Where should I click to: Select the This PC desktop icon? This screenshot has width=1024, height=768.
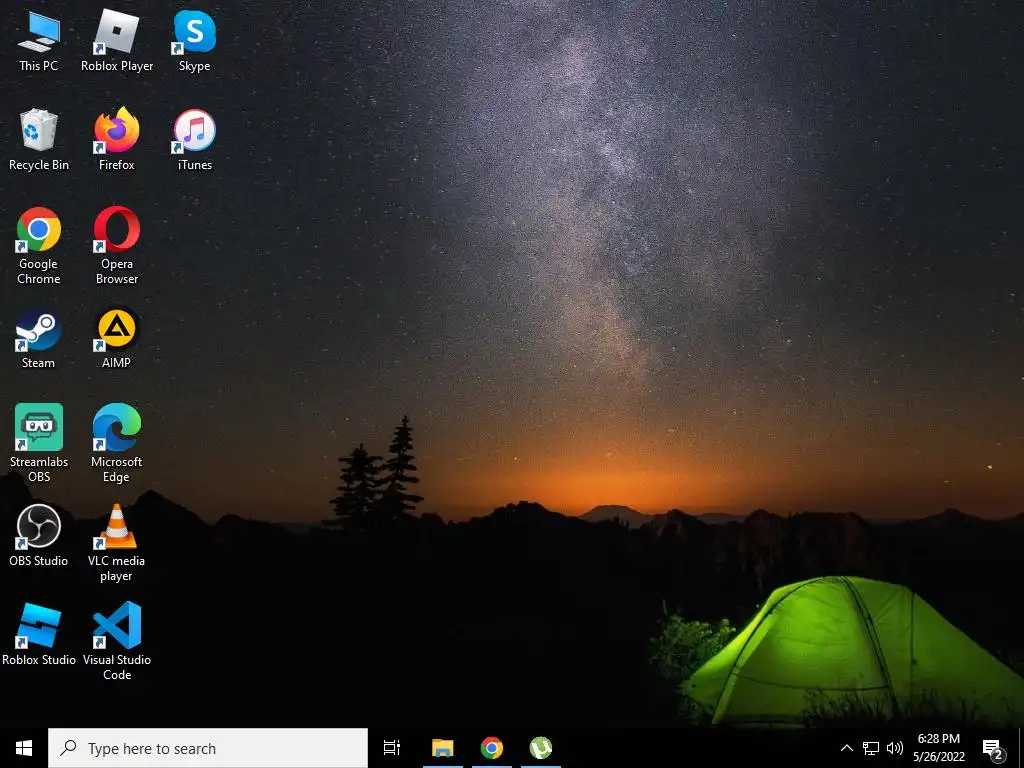tap(39, 41)
